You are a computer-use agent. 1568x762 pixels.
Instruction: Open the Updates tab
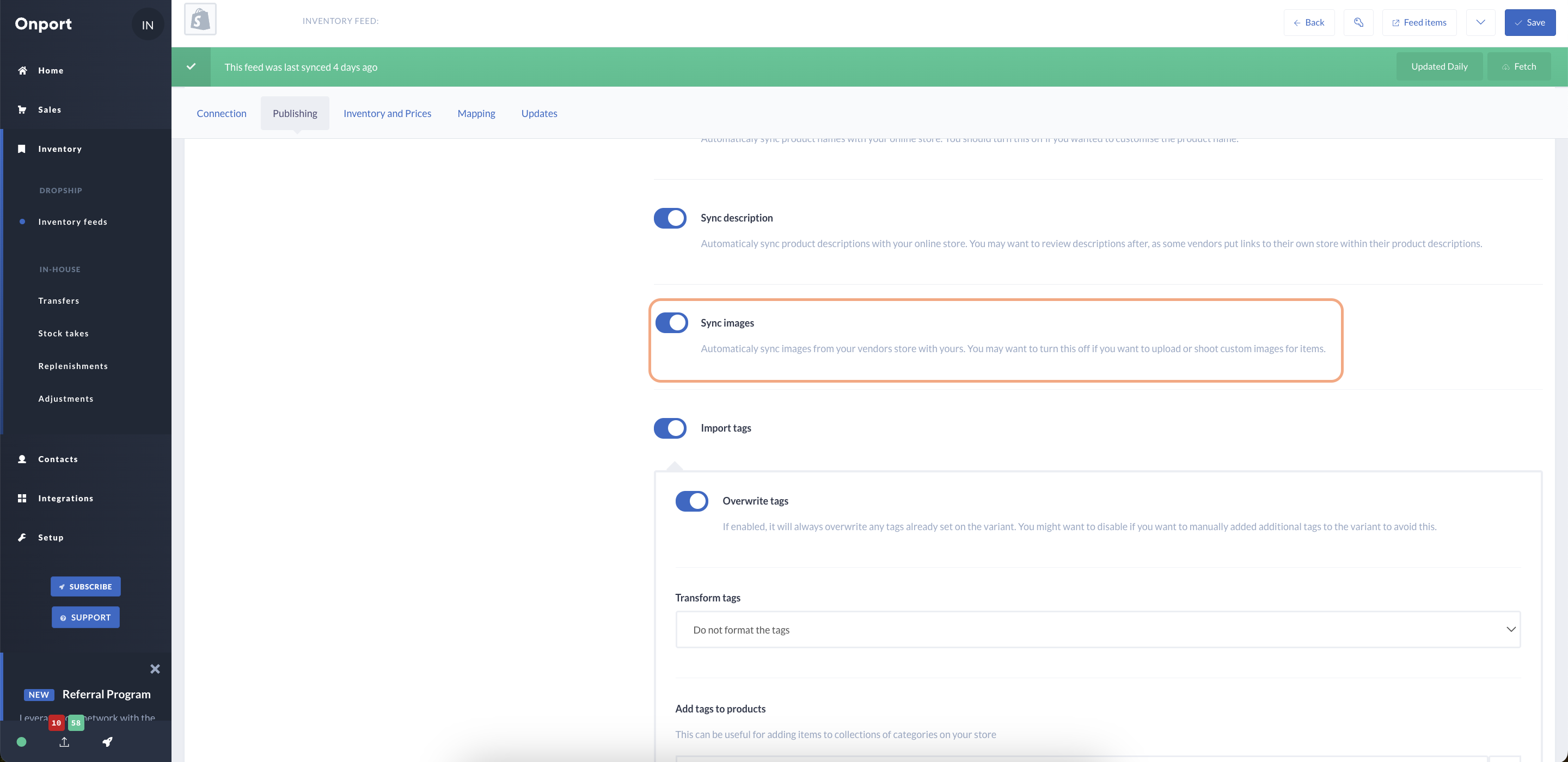[538, 113]
